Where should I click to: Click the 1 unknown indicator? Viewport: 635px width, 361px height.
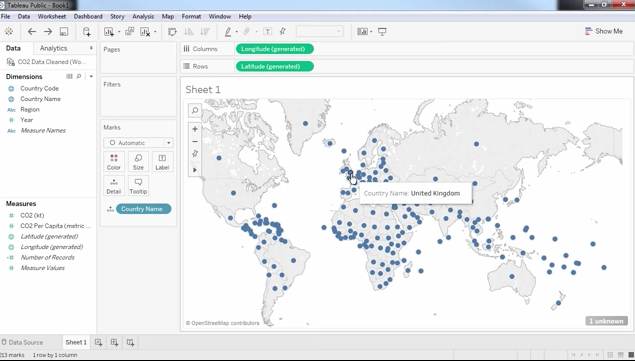607,321
